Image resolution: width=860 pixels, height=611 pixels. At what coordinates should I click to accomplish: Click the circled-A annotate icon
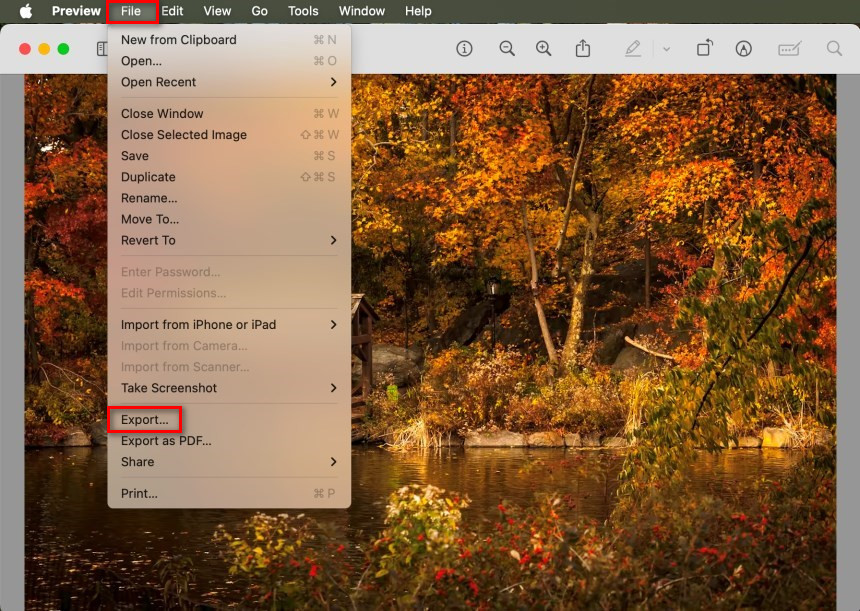pyautogui.click(x=744, y=47)
